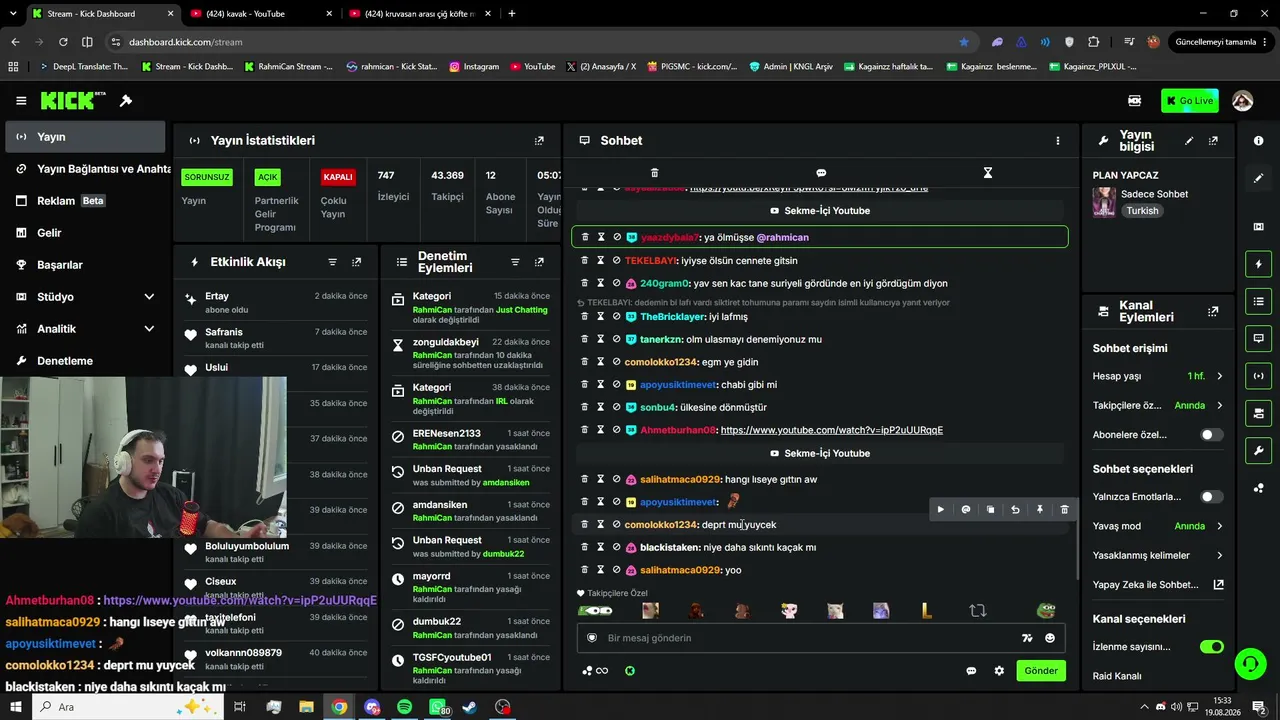Pop out the Yayın İstatistikleri panel
Image resolution: width=1280 pixels, height=720 pixels.
539,141
